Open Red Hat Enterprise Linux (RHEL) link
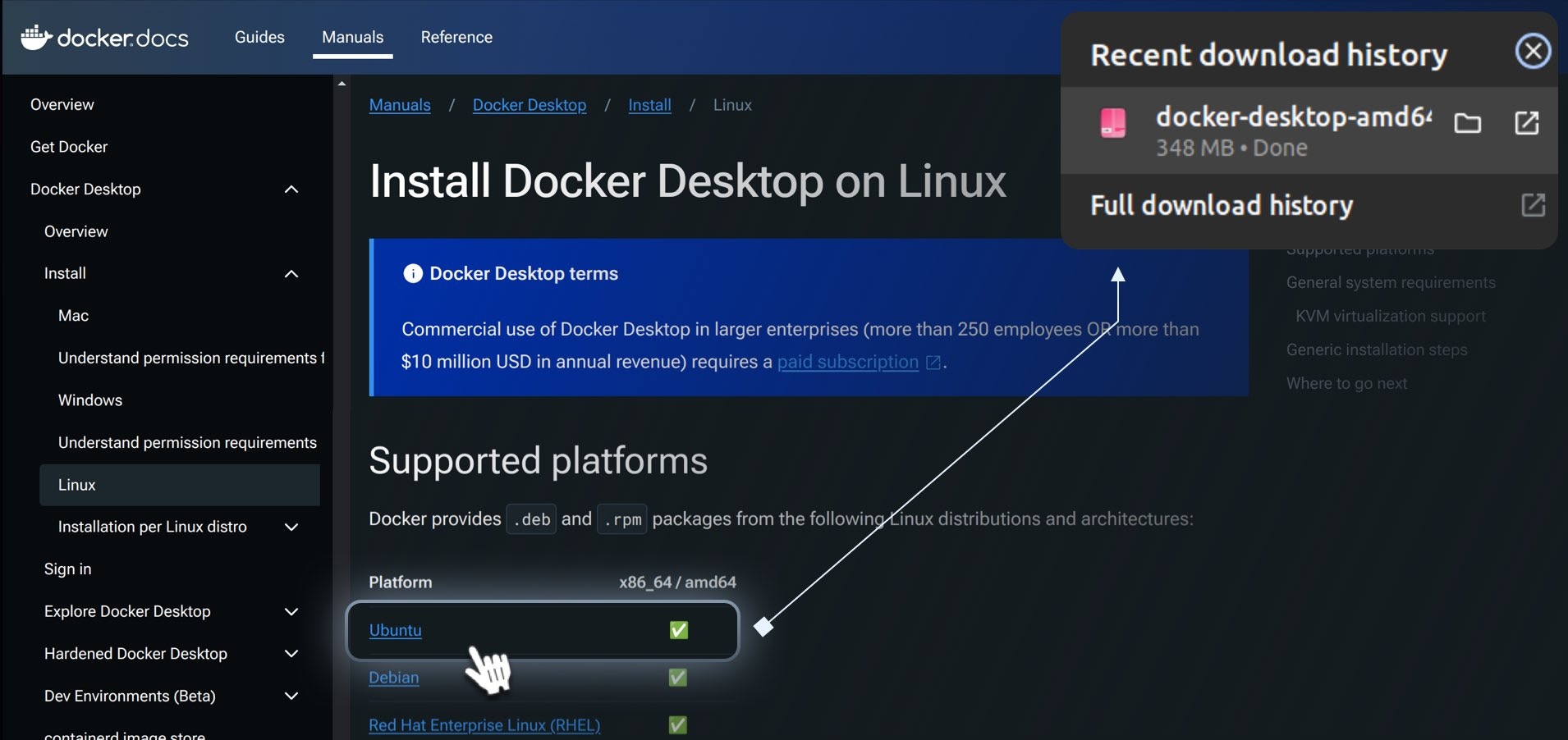Viewport: 1568px width, 740px height. (x=484, y=725)
